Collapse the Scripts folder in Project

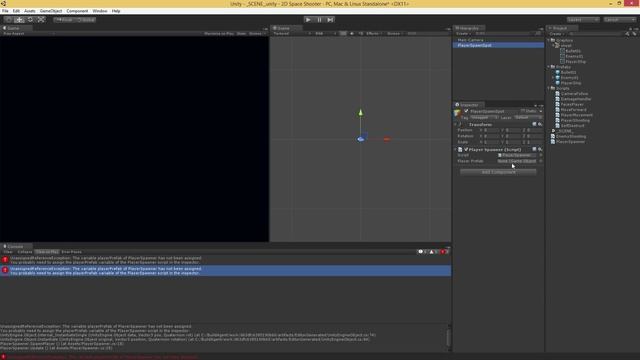click(x=549, y=88)
